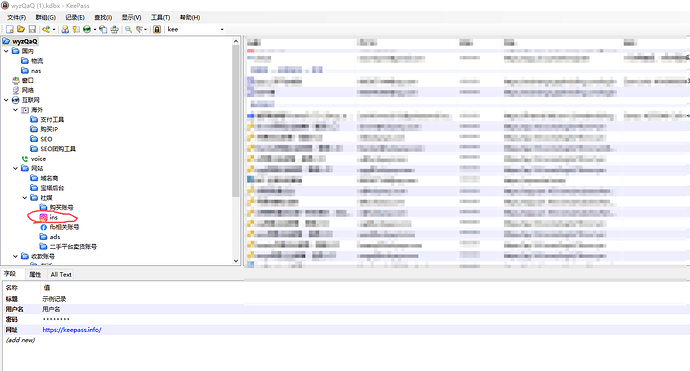Image resolution: width=690 pixels, height=371 pixels.
Task: Switch to the 属性 tab
Action: [x=35, y=274]
